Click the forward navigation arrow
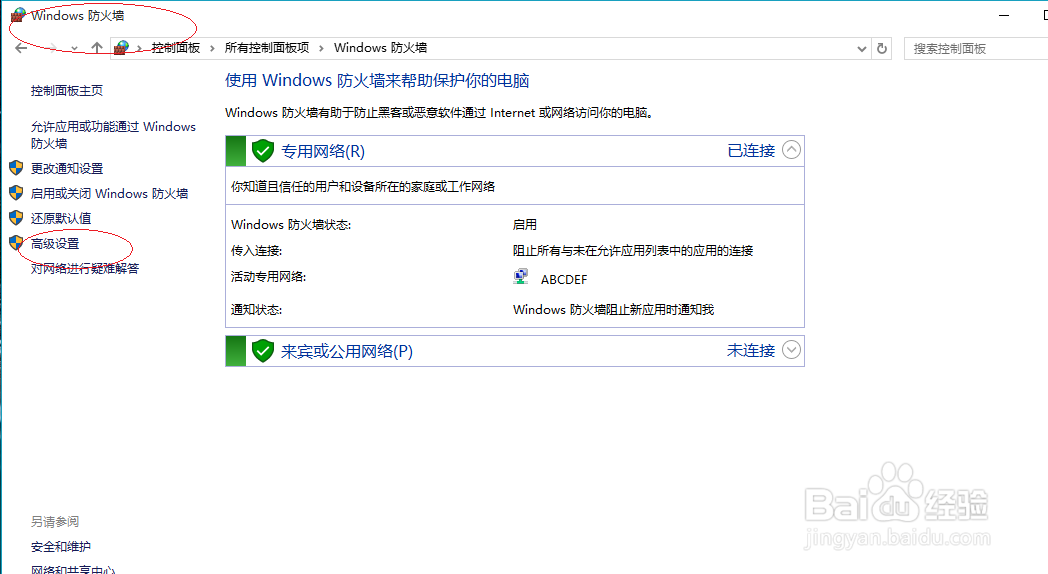This screenshot has height=574, width=1048. pyautogui.click(x=53, y=48)
